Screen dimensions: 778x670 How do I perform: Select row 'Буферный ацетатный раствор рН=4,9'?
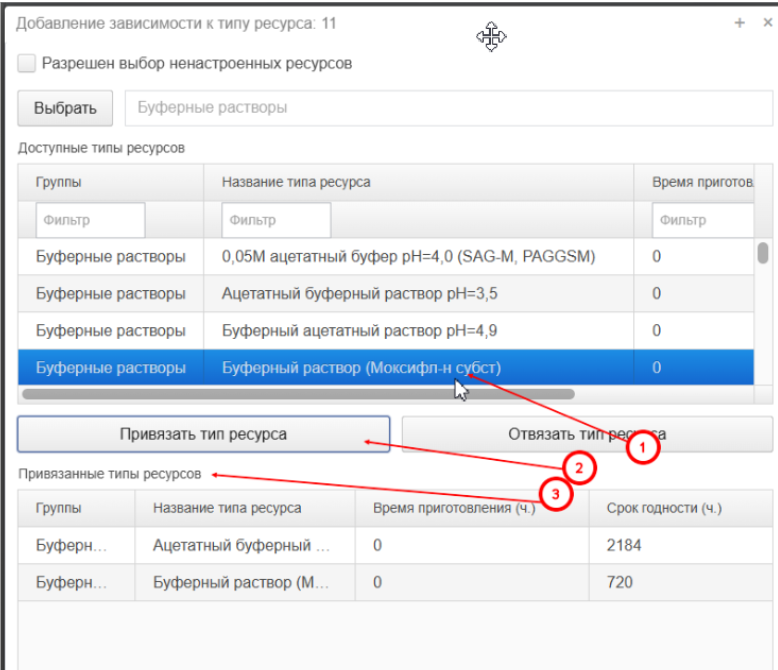(386, 331)
